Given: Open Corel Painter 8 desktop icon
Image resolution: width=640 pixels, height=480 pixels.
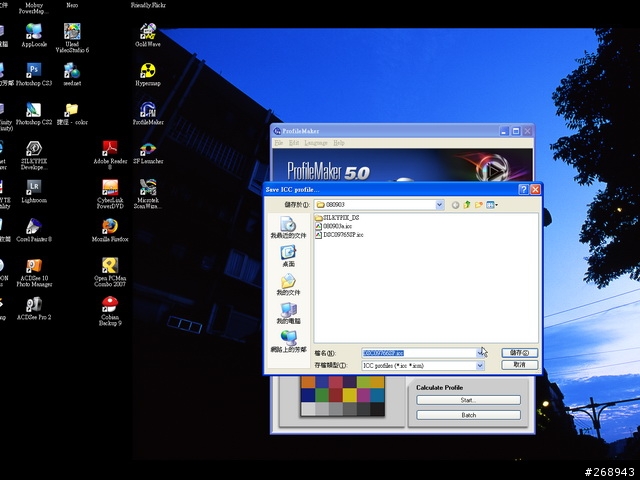Looking at the screenshot, I should (x=34, y=230).
